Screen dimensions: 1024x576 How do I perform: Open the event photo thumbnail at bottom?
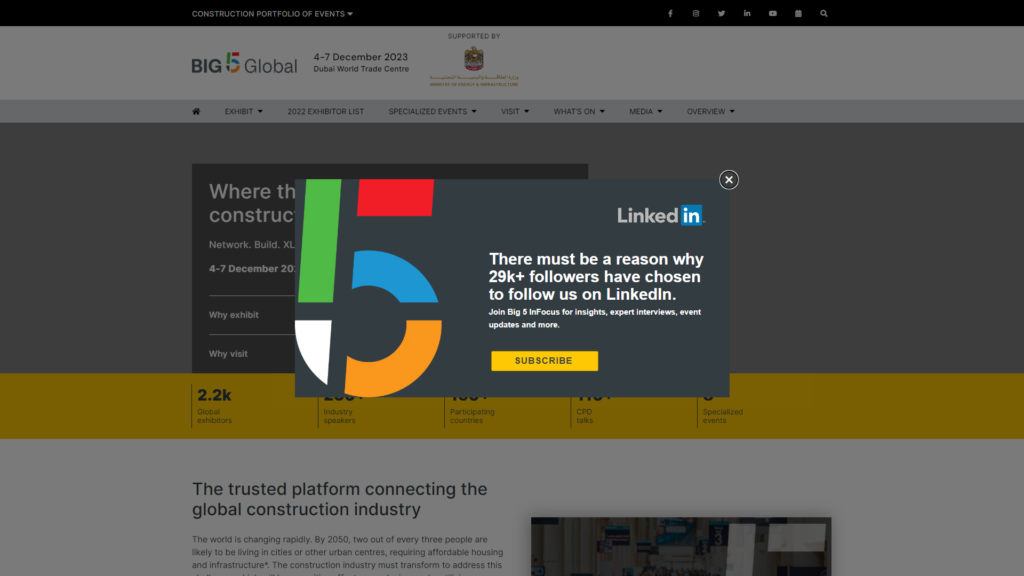click(680, 547)
